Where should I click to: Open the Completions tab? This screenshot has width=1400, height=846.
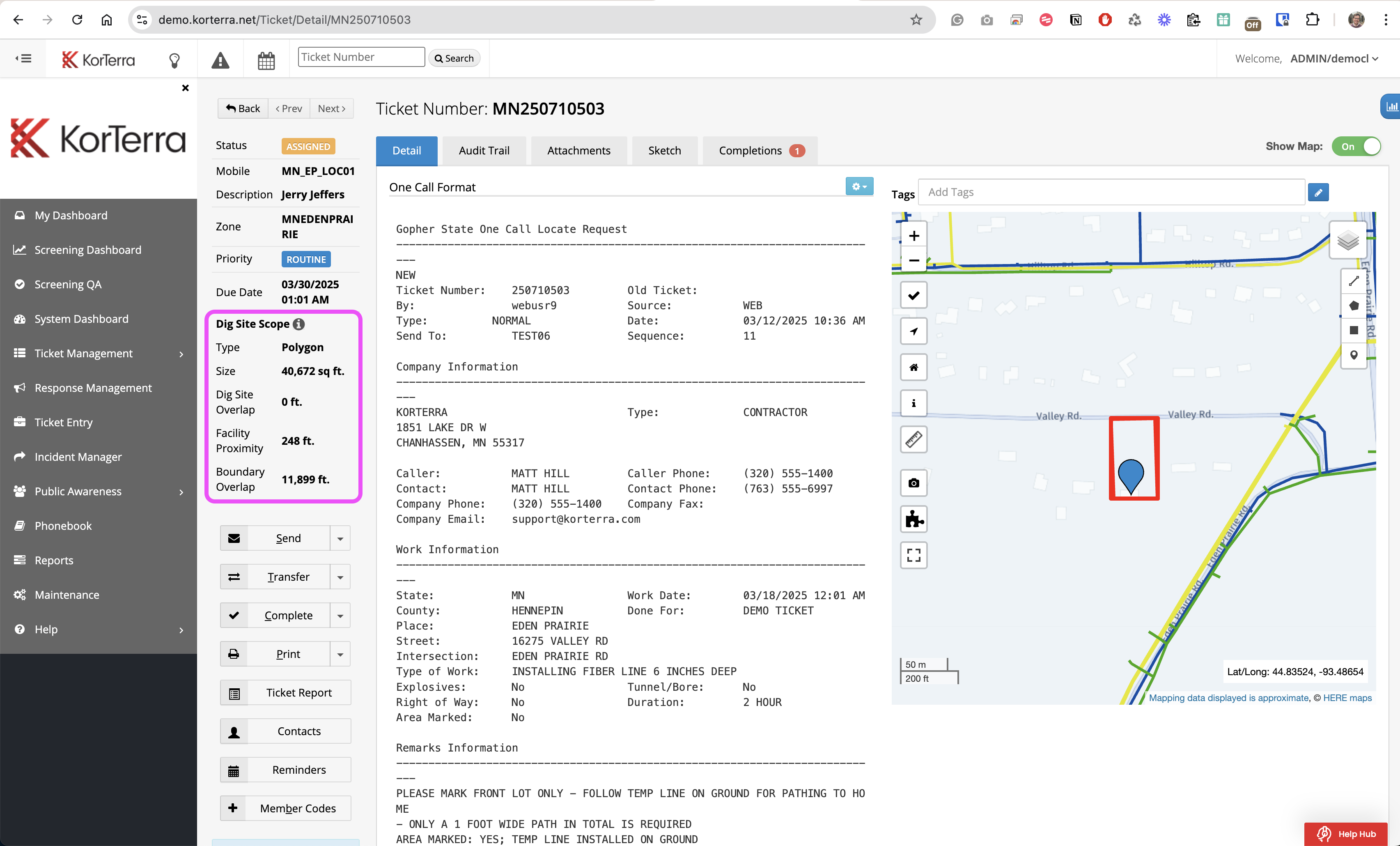click(760, 151)
